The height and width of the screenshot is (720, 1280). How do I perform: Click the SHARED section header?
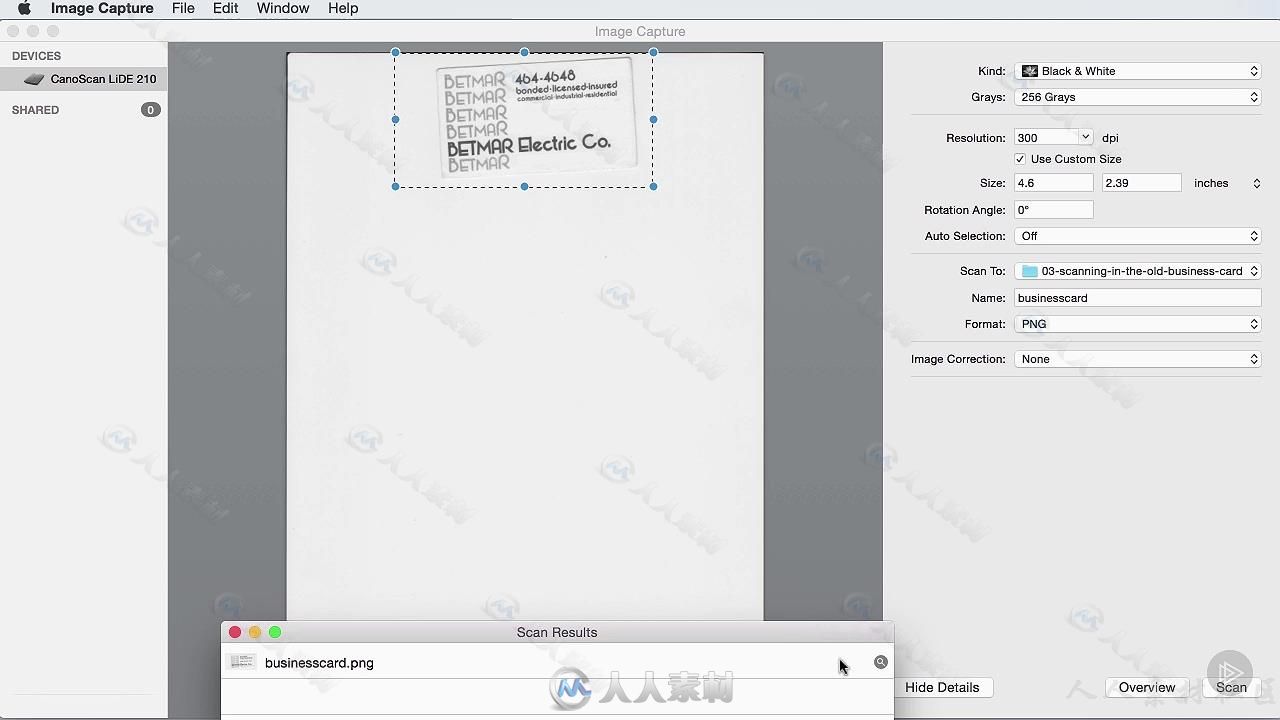(35, 110)
